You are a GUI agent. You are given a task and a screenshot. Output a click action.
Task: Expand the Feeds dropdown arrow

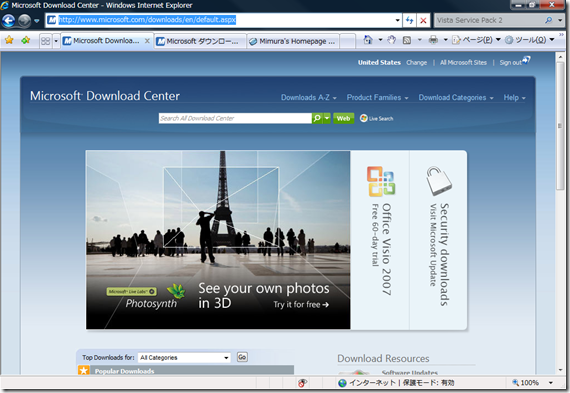click(x=420, y=40)
